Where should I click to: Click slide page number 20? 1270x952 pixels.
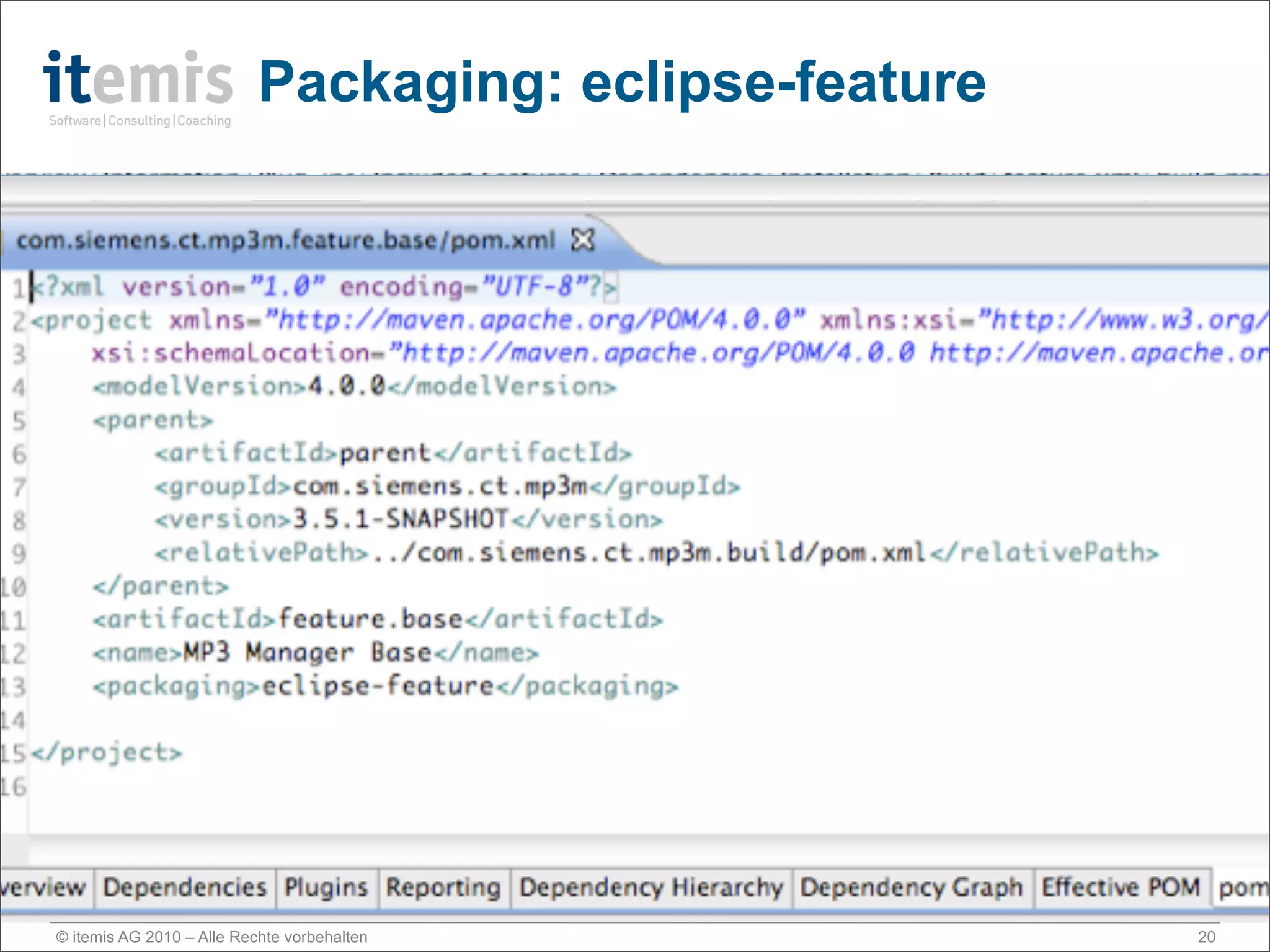pos(1206,937)
